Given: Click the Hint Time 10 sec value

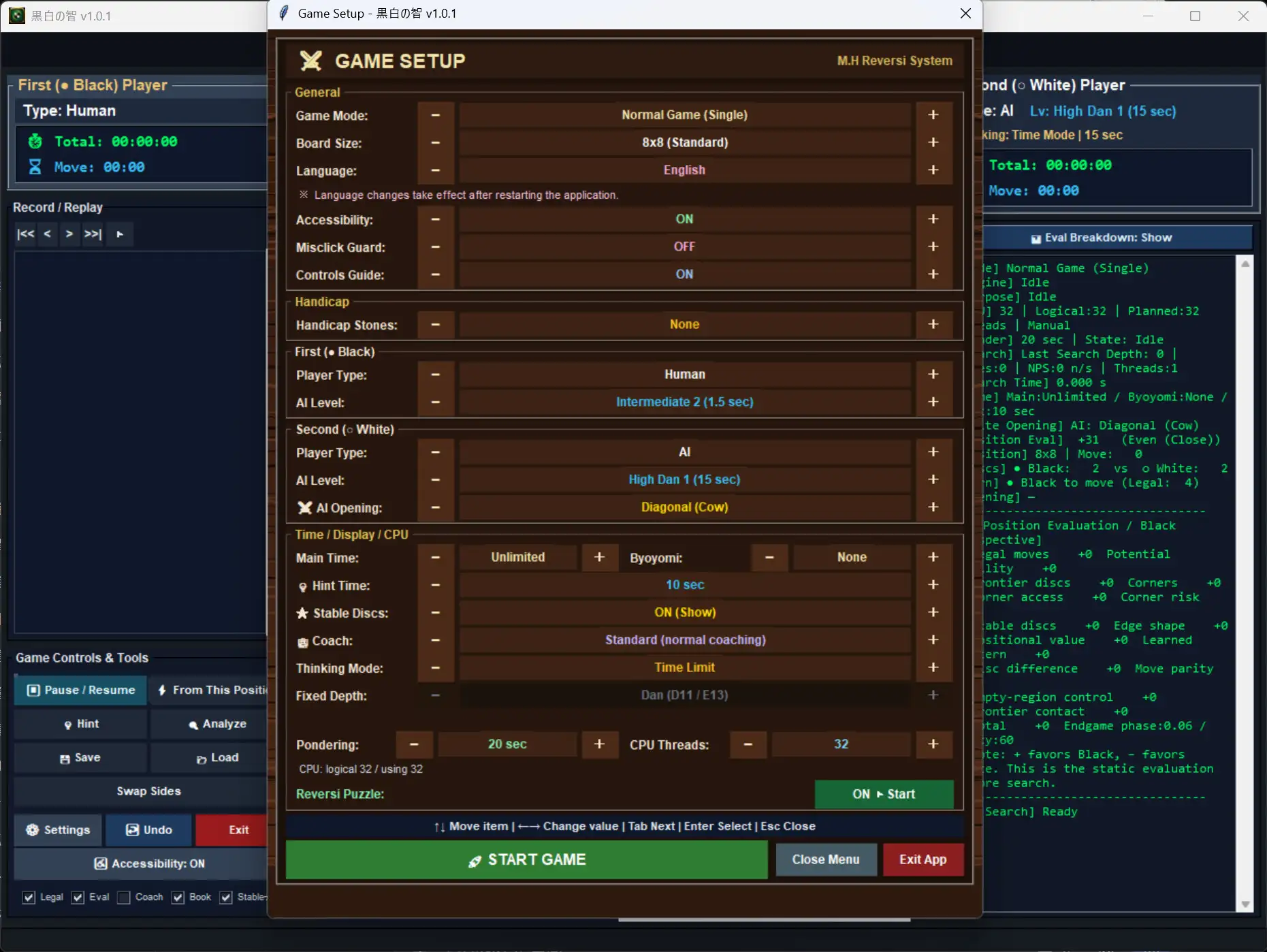Looking at the screenshot, I should tap(684, 585).
